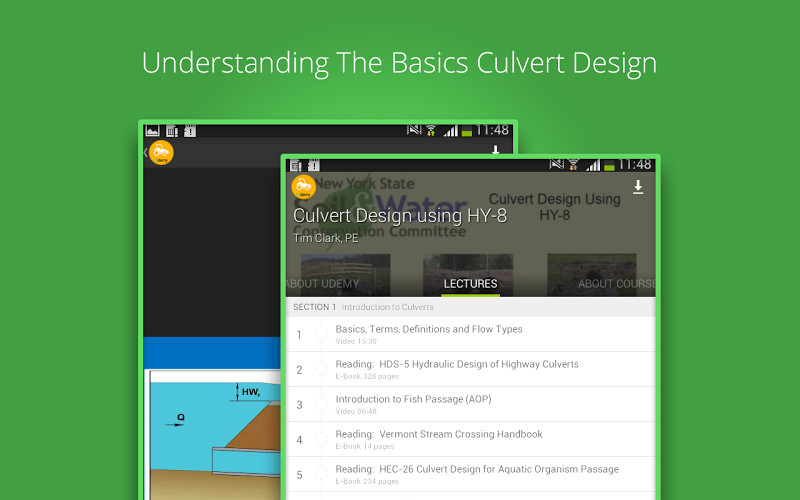The image size is (800, 500).
Task: Tap the Video 15:30 label under lecture 1
Action: point(356,341)
